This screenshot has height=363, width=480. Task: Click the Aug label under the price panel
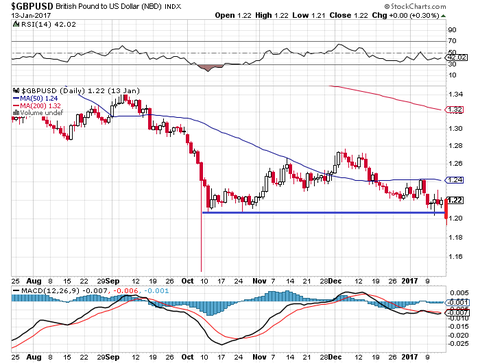[x=33, y=281]
